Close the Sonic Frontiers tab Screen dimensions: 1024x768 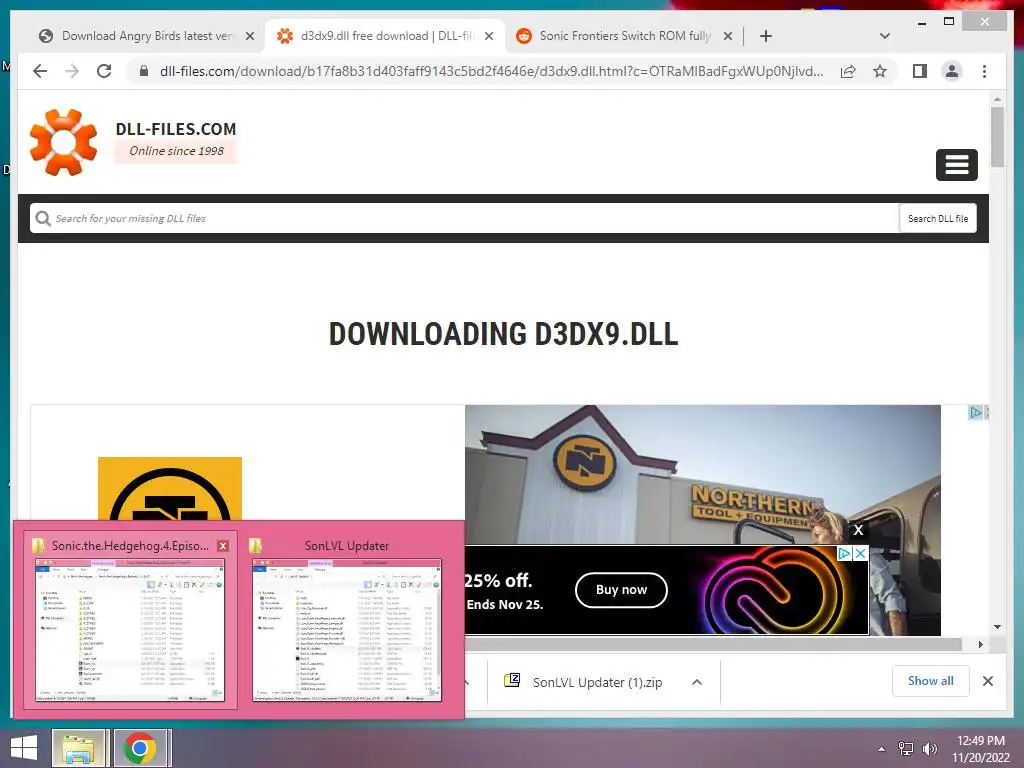point(728,36)
